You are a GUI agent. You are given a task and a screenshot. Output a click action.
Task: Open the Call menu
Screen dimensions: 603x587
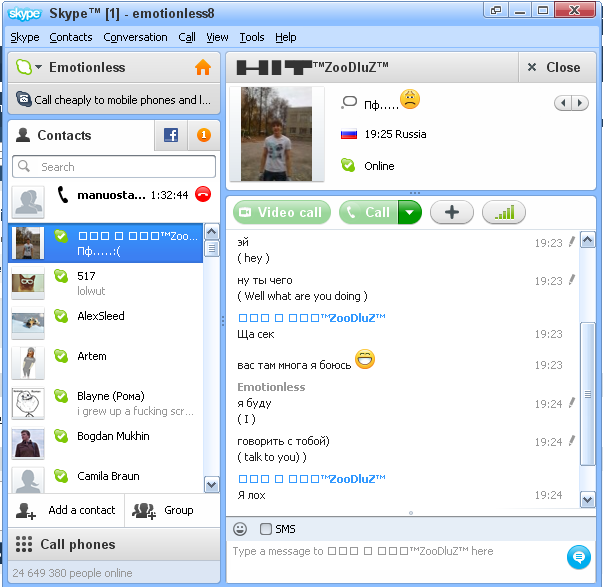click(187, 37)
